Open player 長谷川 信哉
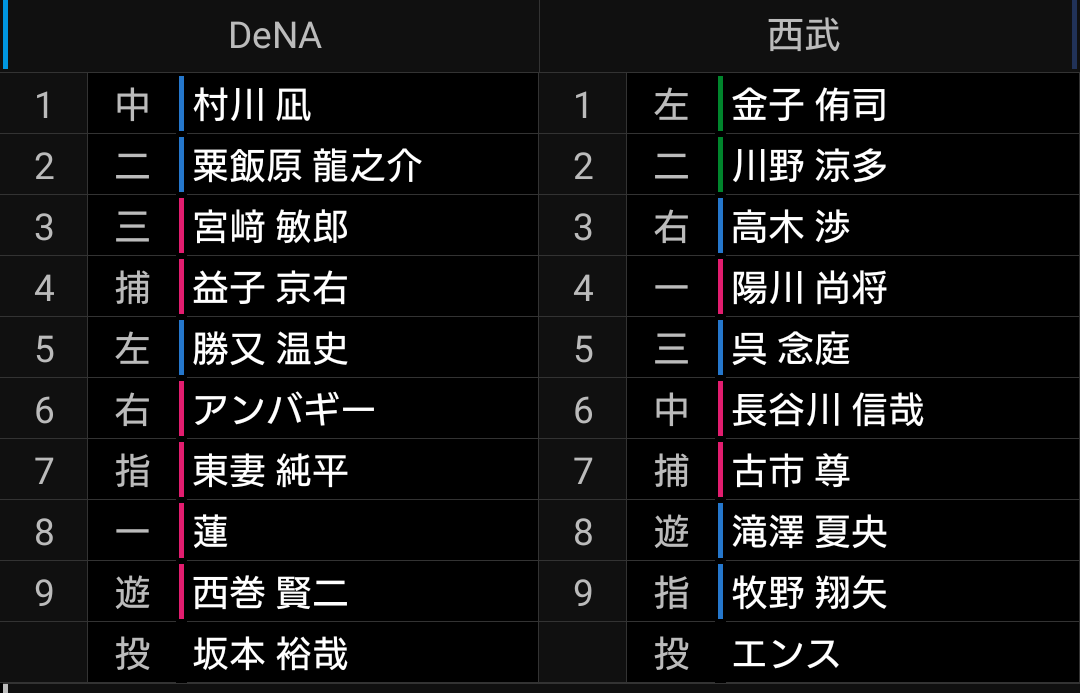This screenshot has height=693, width=1080. (x=828, y=410)
